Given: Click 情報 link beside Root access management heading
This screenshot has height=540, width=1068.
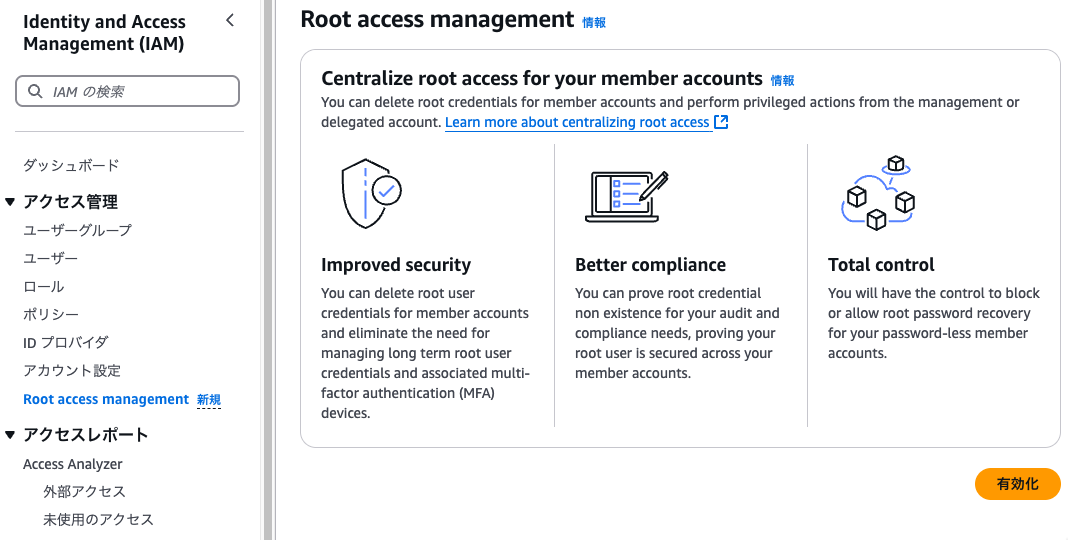Looking at the screenshot, I should [x=594, y=22].
